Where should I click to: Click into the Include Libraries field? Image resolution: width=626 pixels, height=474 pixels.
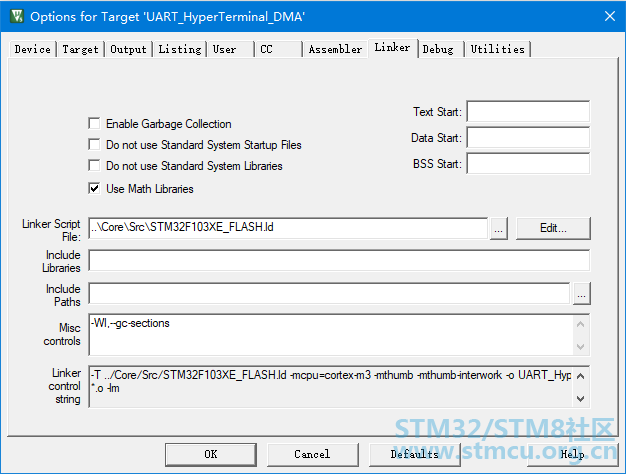point(339,260)
